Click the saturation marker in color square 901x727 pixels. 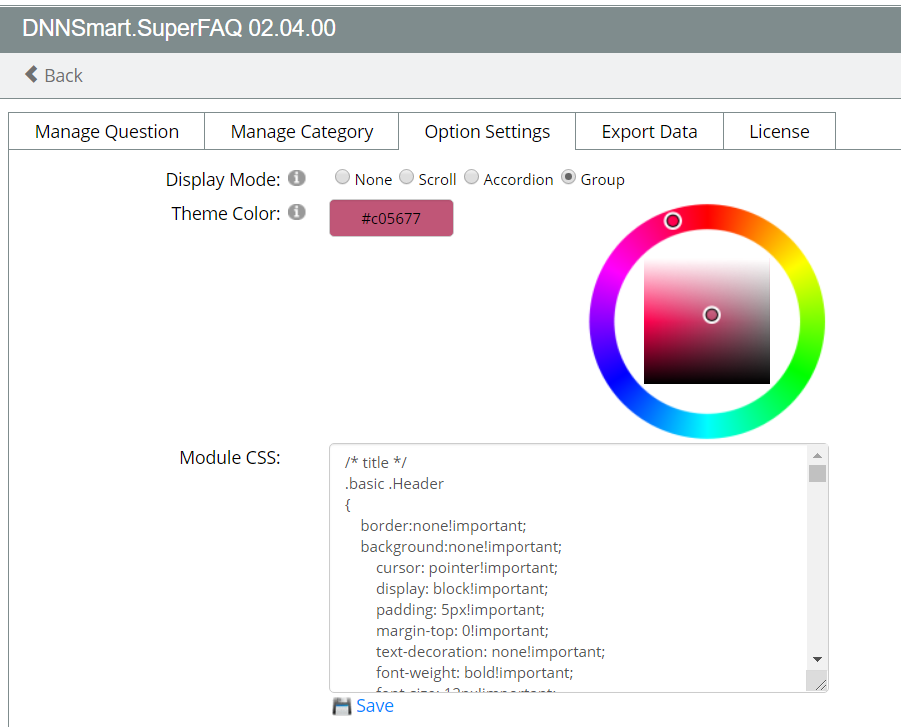click(x=712, y=315)
